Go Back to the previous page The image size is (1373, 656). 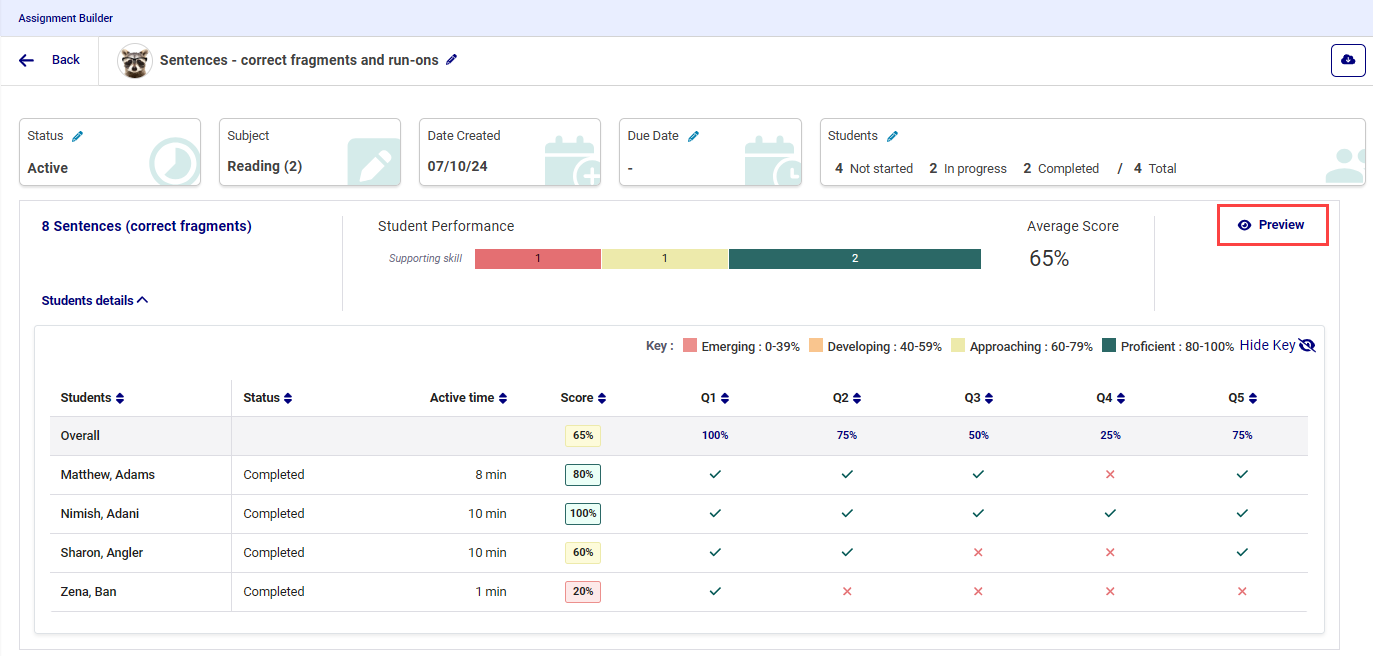pyautogui.click(x=50, y=60)
